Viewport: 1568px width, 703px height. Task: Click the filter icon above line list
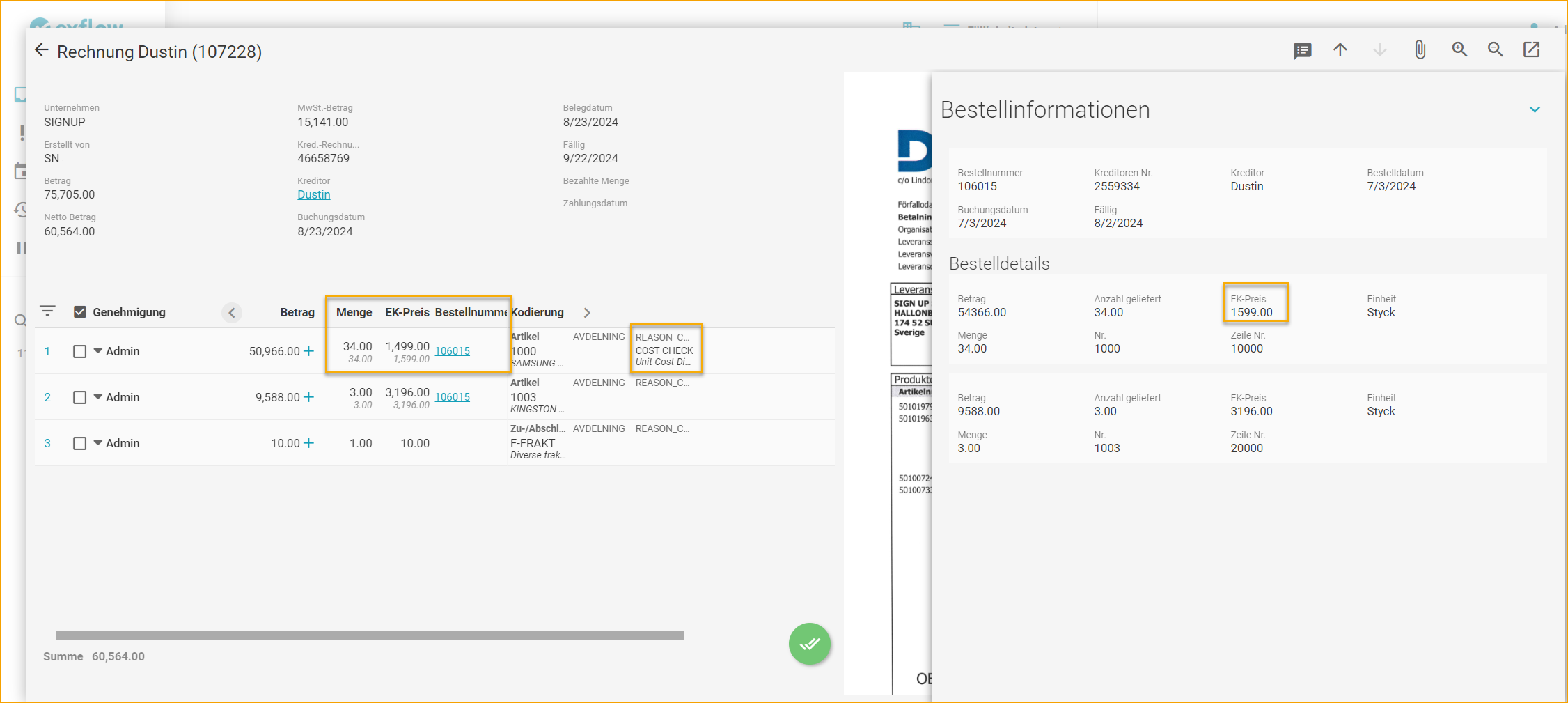[x=47, y=311]
